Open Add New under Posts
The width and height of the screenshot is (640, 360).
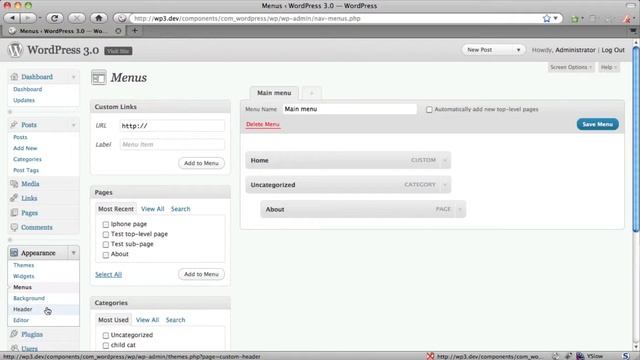click(25, 148)
